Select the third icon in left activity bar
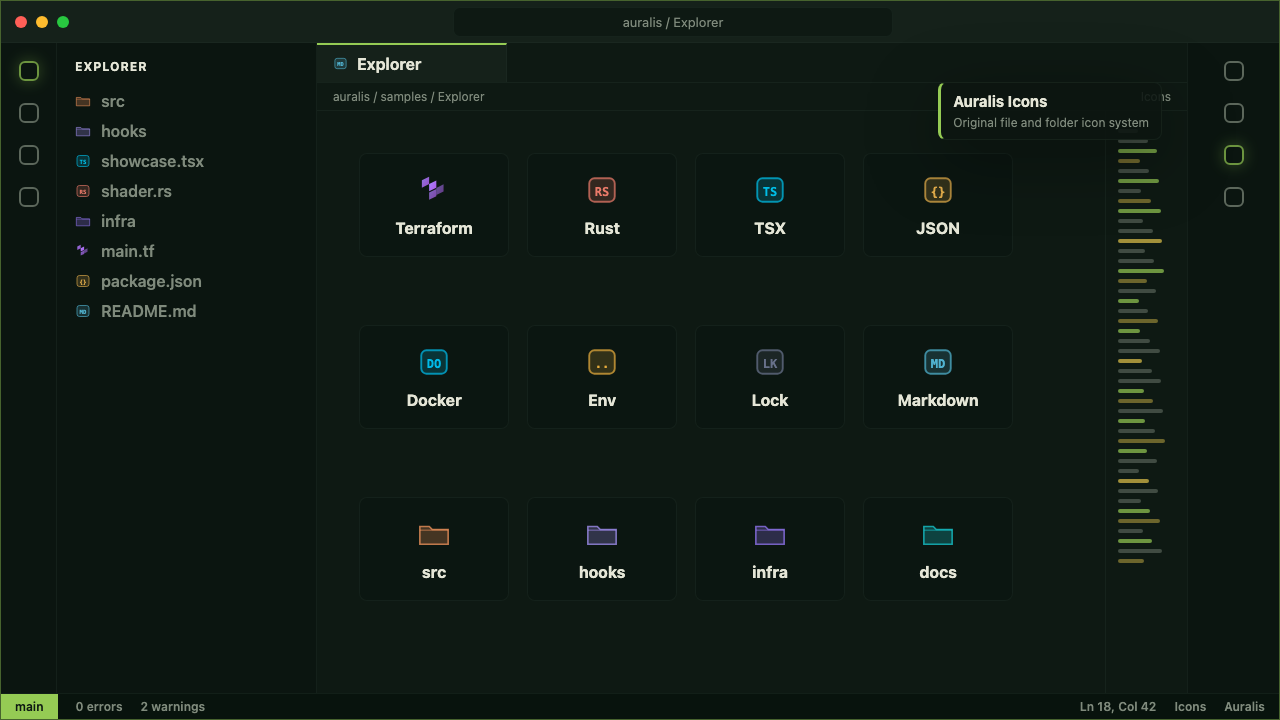Viewport: 1280px width, 720px height. tap(29, 155)
